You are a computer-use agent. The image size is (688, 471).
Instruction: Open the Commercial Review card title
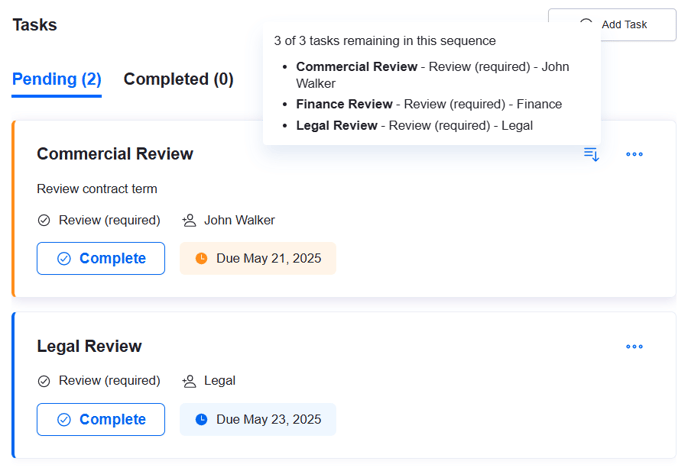115,154
